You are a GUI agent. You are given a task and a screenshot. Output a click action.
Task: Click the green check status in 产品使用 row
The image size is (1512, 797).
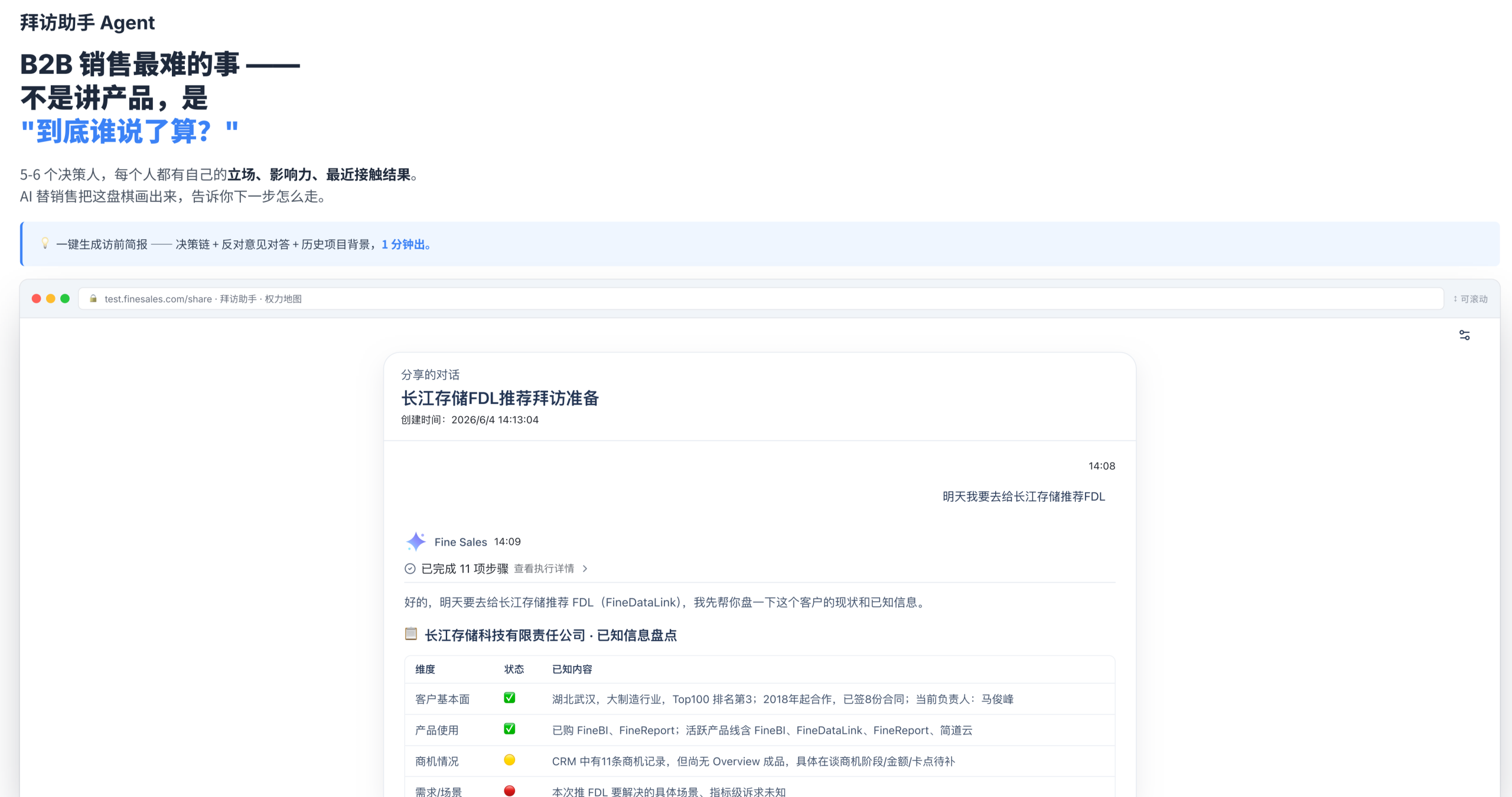coord(509,729)
